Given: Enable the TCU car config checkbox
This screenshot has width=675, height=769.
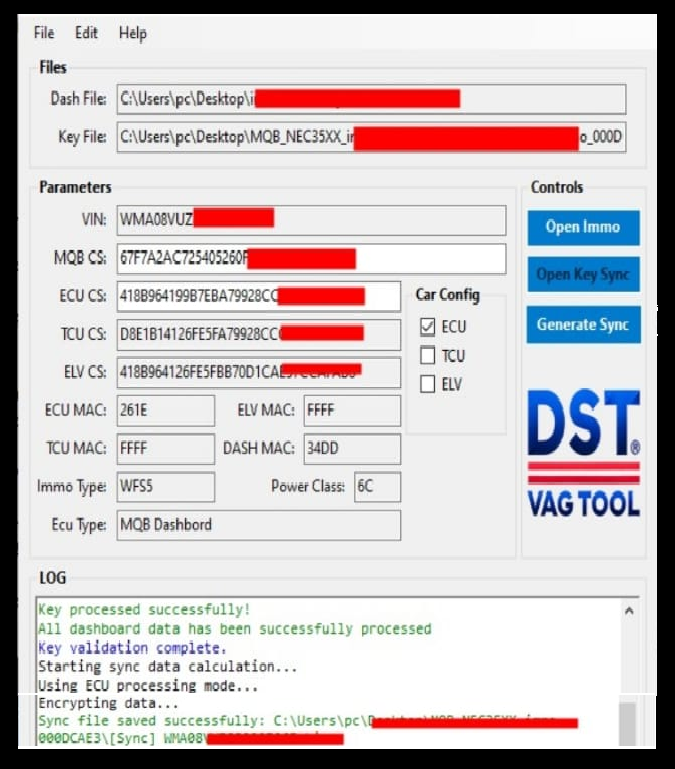Looking at the screenshot, I should [428, 356].
